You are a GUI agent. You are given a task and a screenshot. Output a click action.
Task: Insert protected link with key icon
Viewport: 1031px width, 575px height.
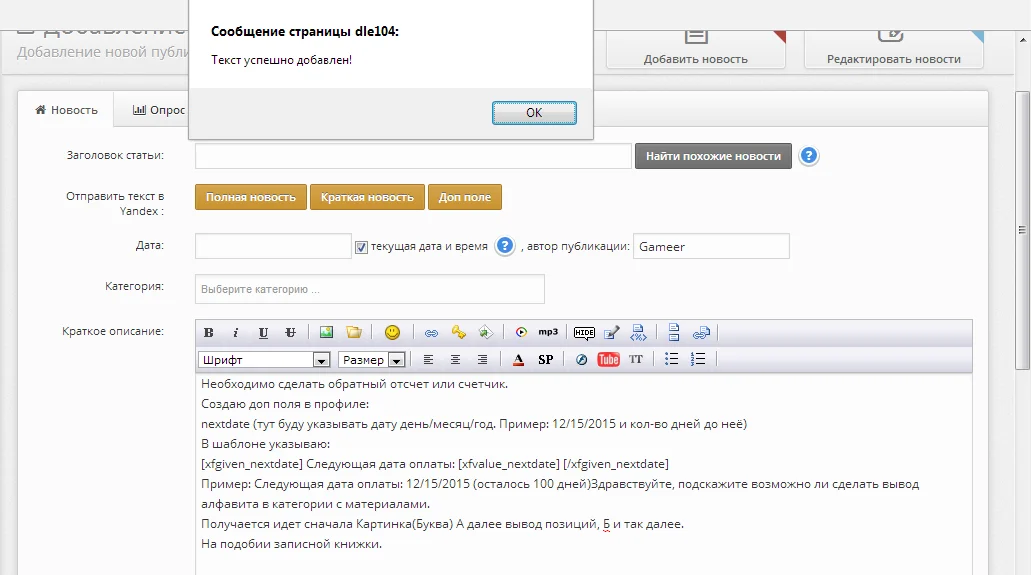tap(458, 332)
